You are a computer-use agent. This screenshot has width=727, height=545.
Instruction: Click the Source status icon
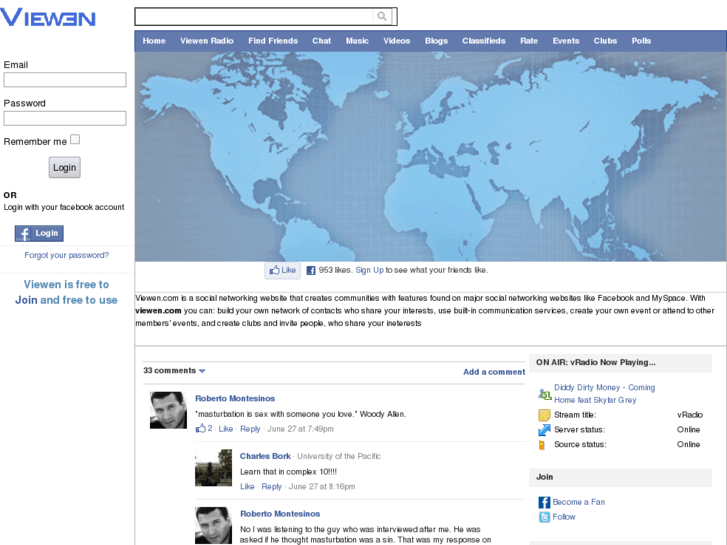pyautogui.click(x=542, y=444)
